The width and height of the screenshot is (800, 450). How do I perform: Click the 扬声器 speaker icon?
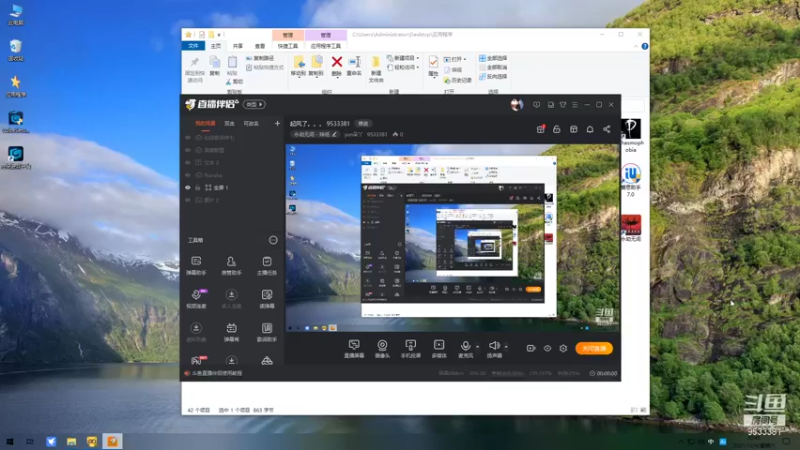(493, 347)
